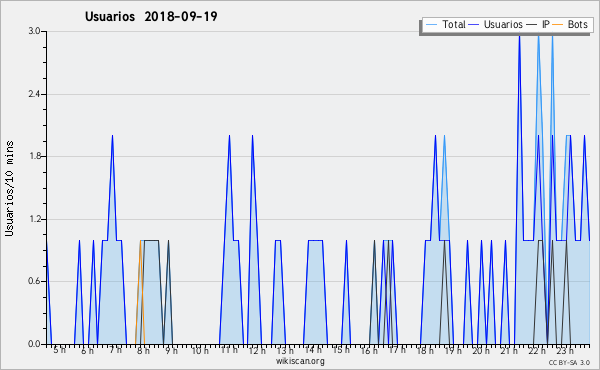
Task: Click the orange Bots legend line
Action: click(558, 25)
